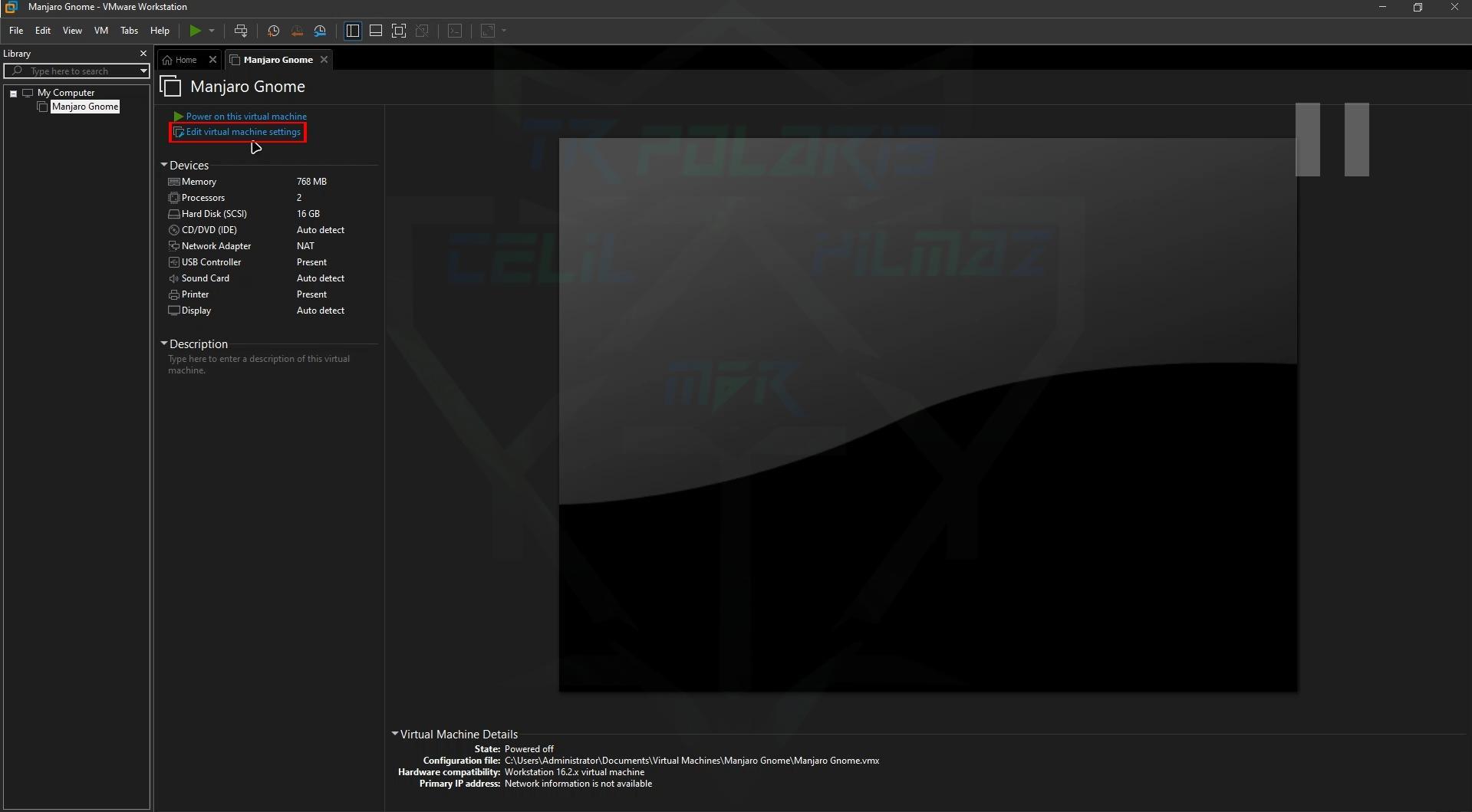This screenshot has width=1472, height=812.
Task: Click the virtual machine preview thumbnail
Action: click(928, 415)
